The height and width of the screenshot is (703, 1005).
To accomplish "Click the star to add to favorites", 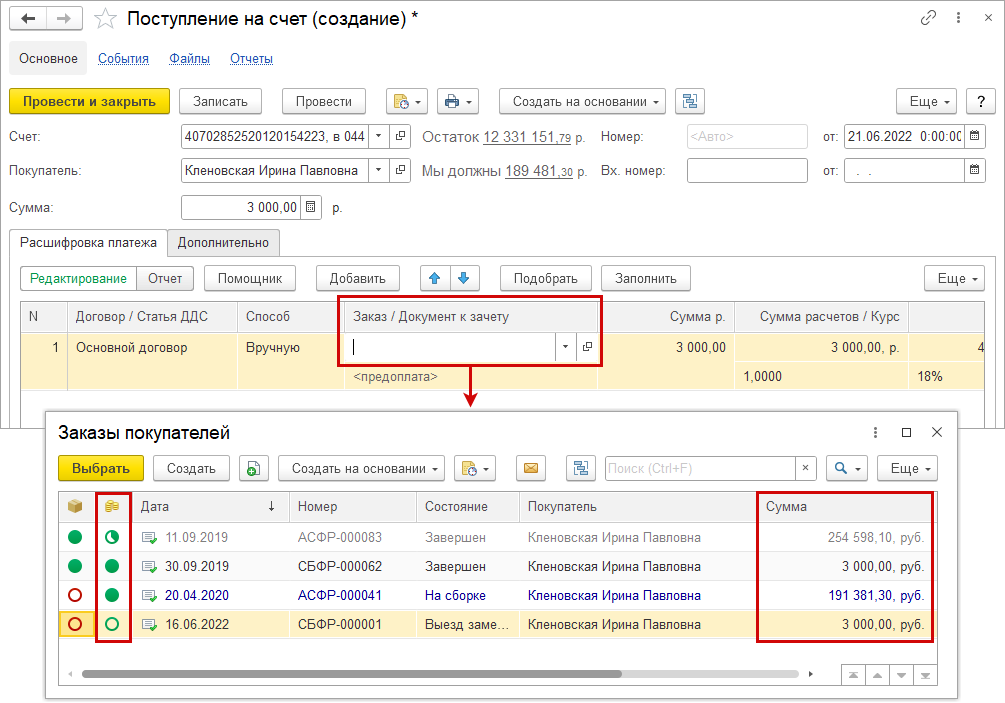I will coord(105,19).
